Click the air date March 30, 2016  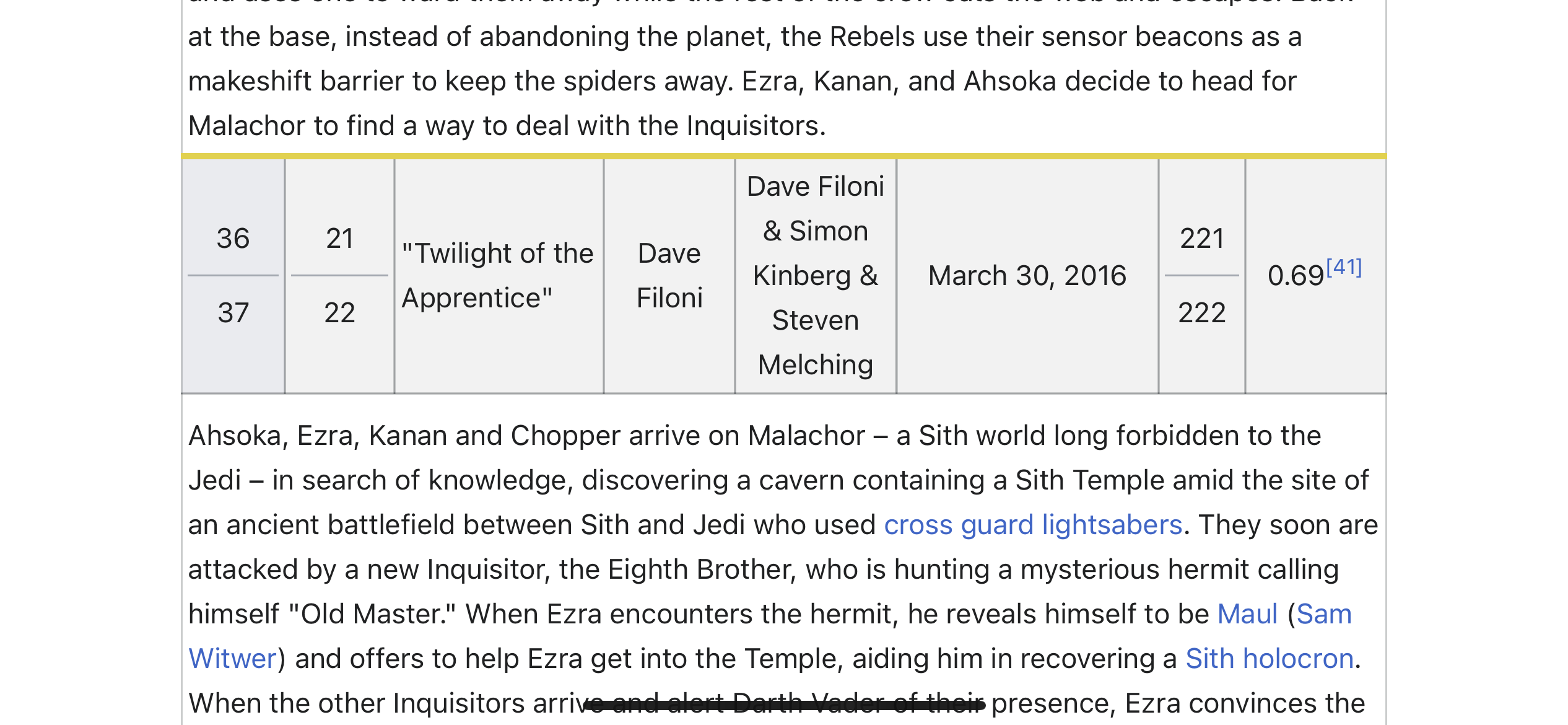(x=1027, y=276)
